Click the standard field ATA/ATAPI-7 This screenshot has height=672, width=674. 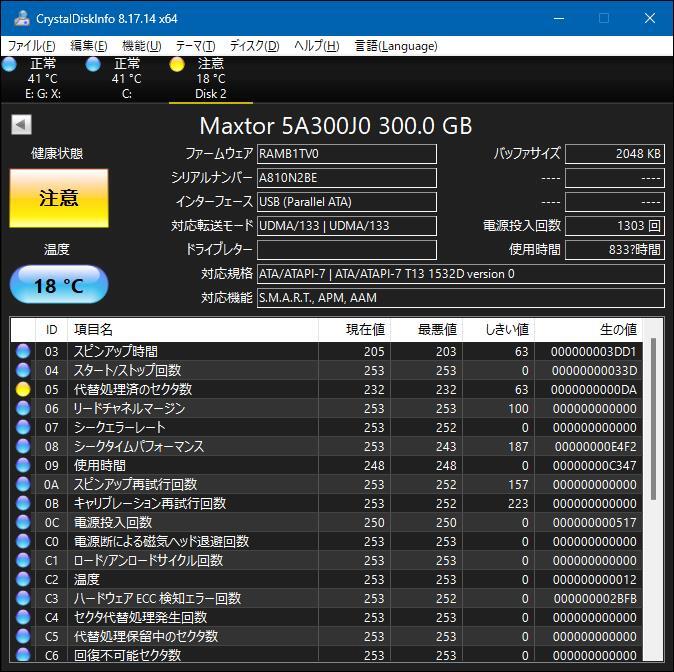click(x=461, y=274)
